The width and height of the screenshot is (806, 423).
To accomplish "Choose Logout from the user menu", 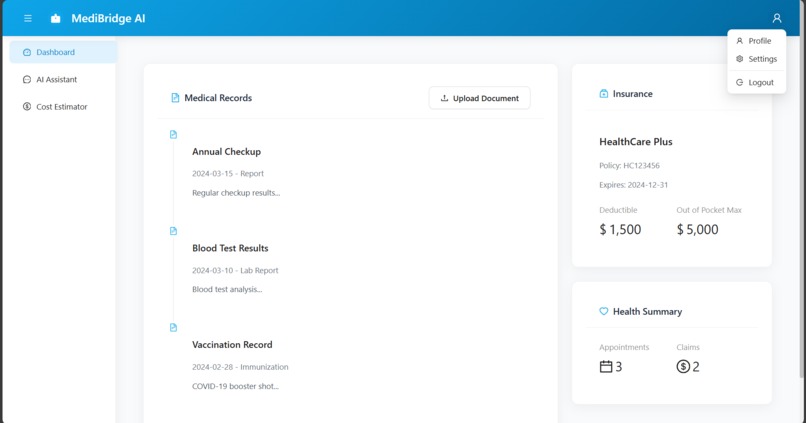I will pyautogui.click(x=757, y=82).
